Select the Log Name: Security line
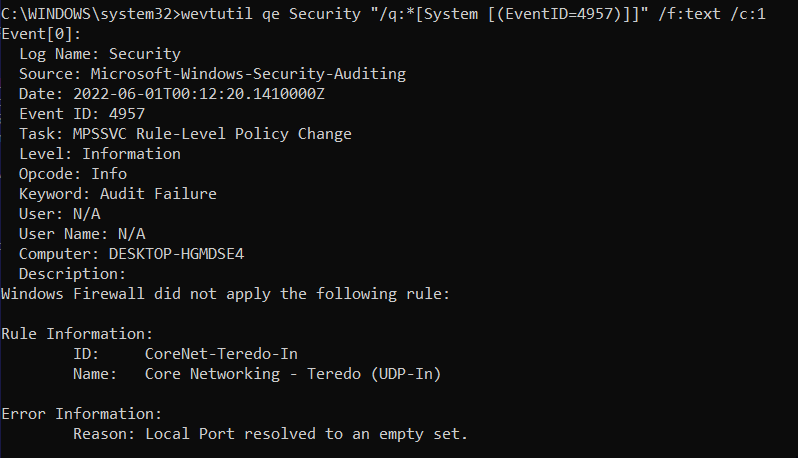This screenshot has height=458, width=798. (x=100, y=54)
